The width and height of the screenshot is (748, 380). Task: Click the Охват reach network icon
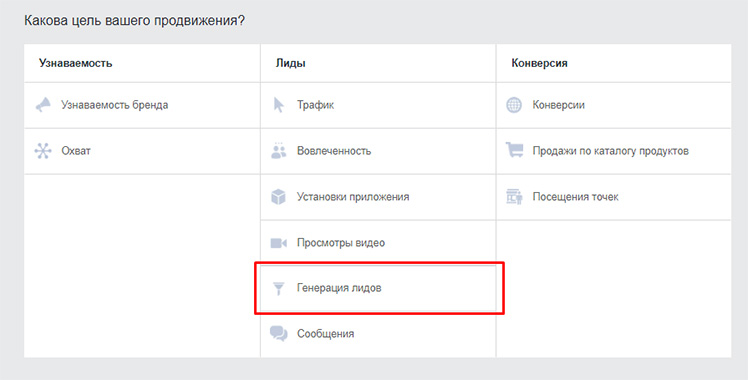click(x=43, y=151)
